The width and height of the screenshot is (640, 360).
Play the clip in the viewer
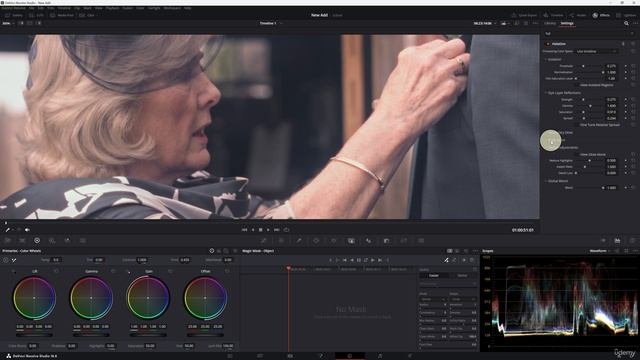coord(268,230)
